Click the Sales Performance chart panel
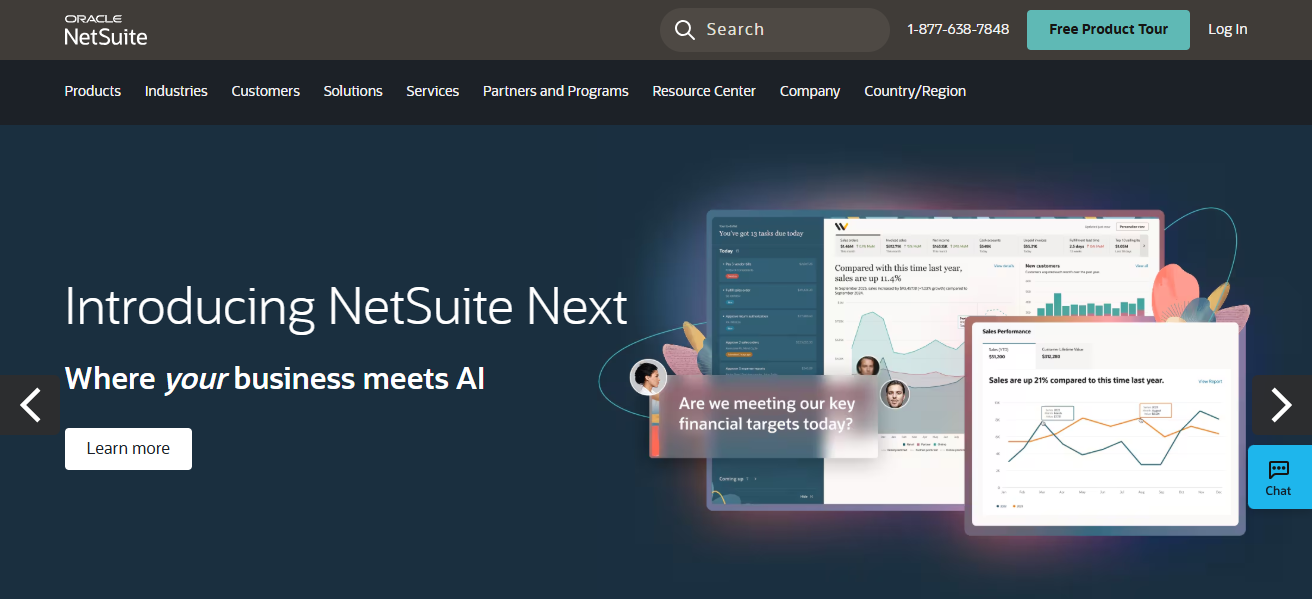 1100,420
